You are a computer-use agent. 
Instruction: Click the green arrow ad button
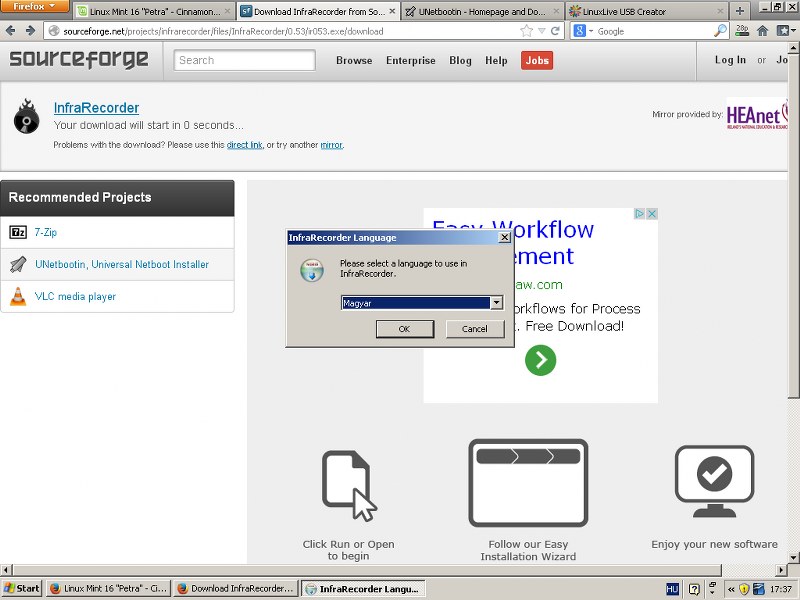point(540,360)
